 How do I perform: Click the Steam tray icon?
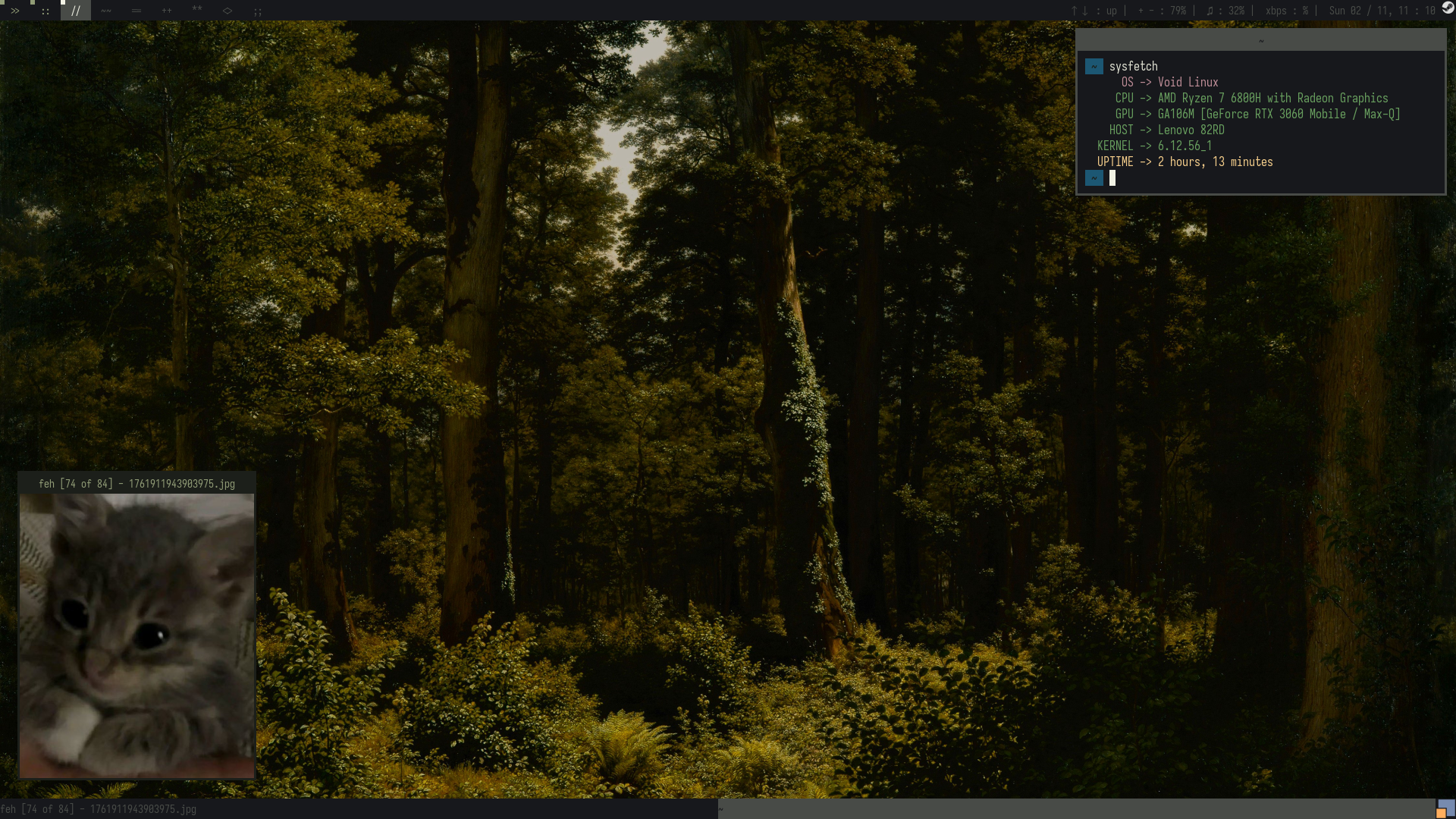click(1448, 8)
